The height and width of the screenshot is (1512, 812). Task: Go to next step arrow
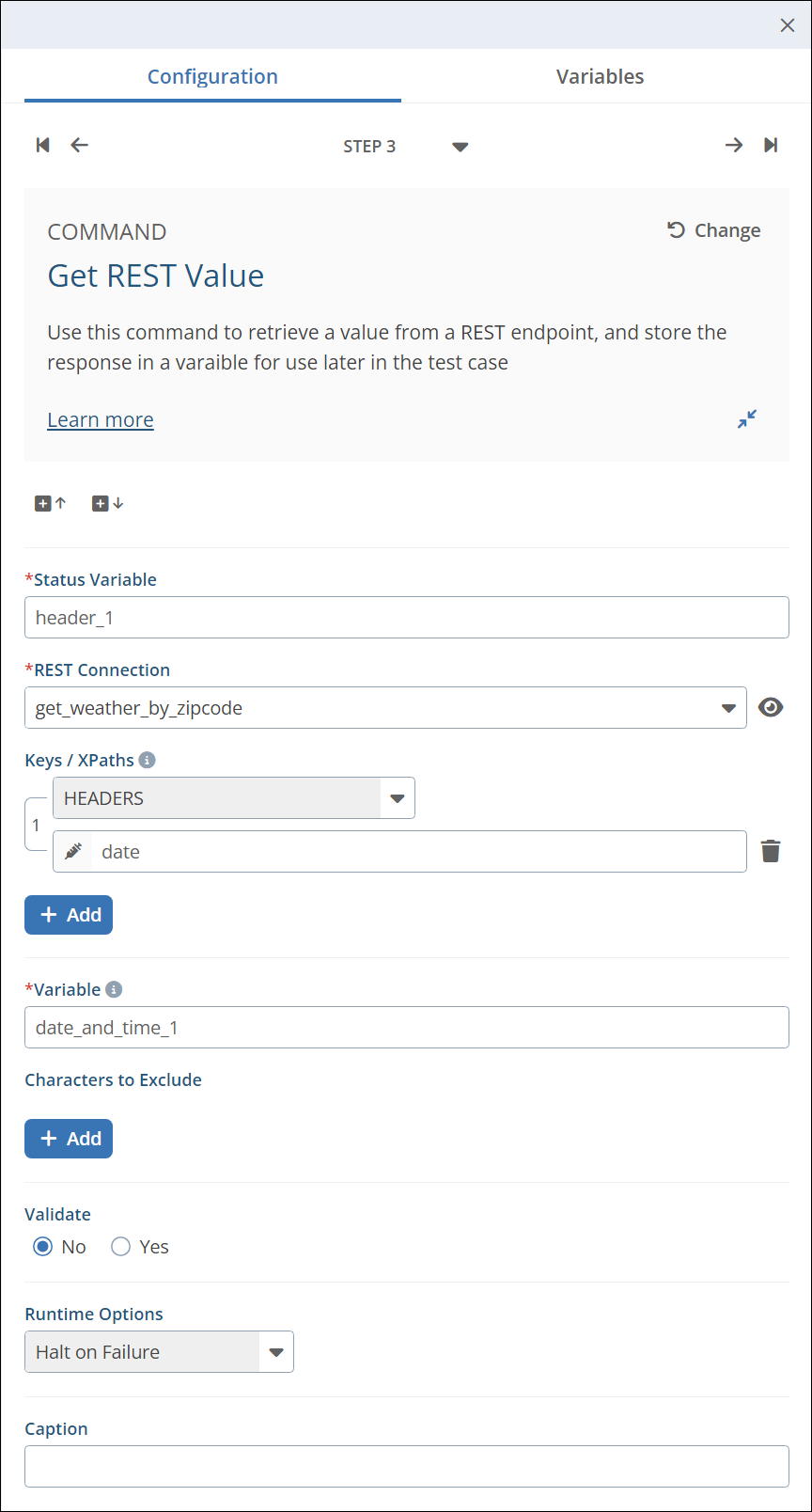734,145
